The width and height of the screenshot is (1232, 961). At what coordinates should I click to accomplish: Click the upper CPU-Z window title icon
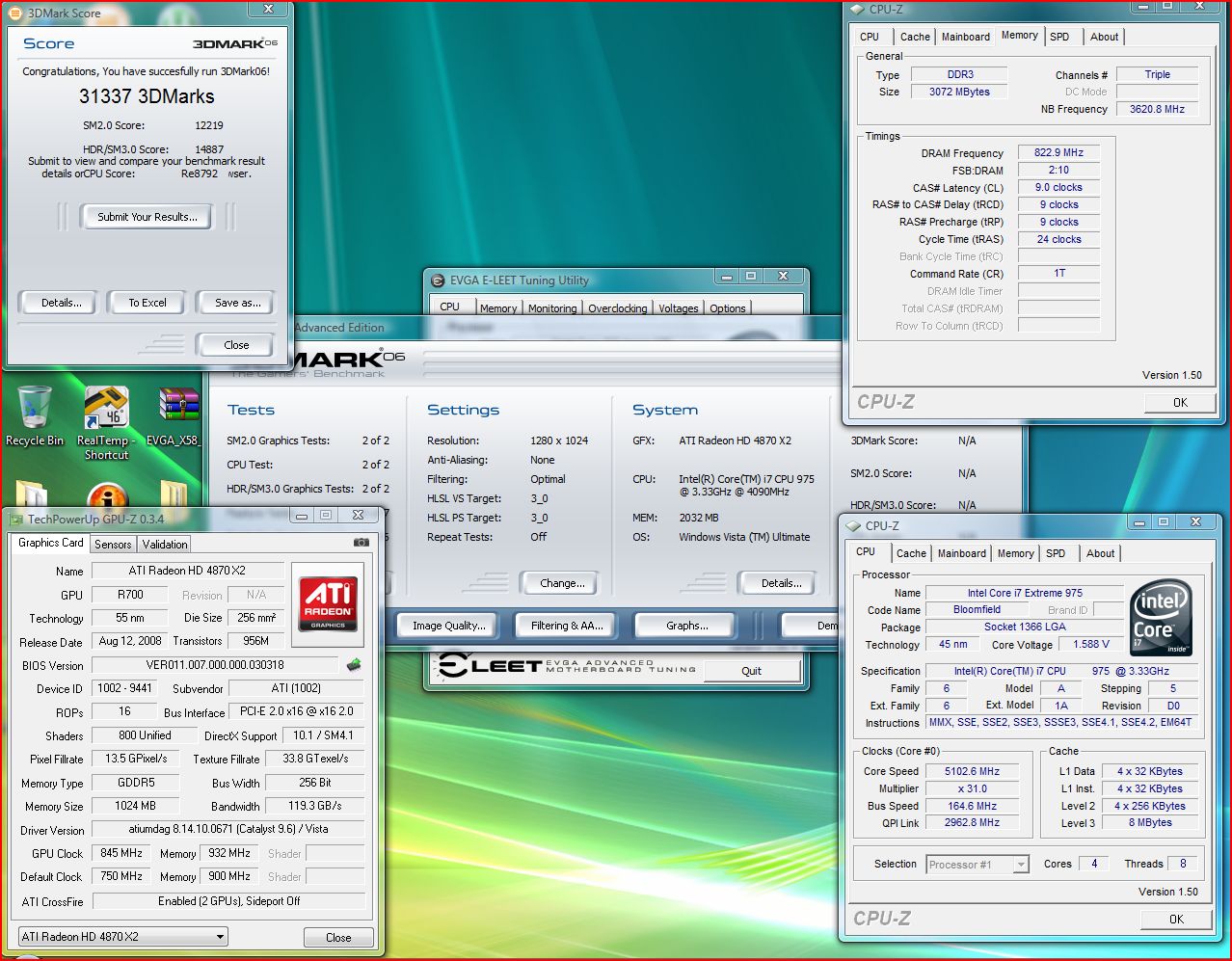click(x=857, y=9)
